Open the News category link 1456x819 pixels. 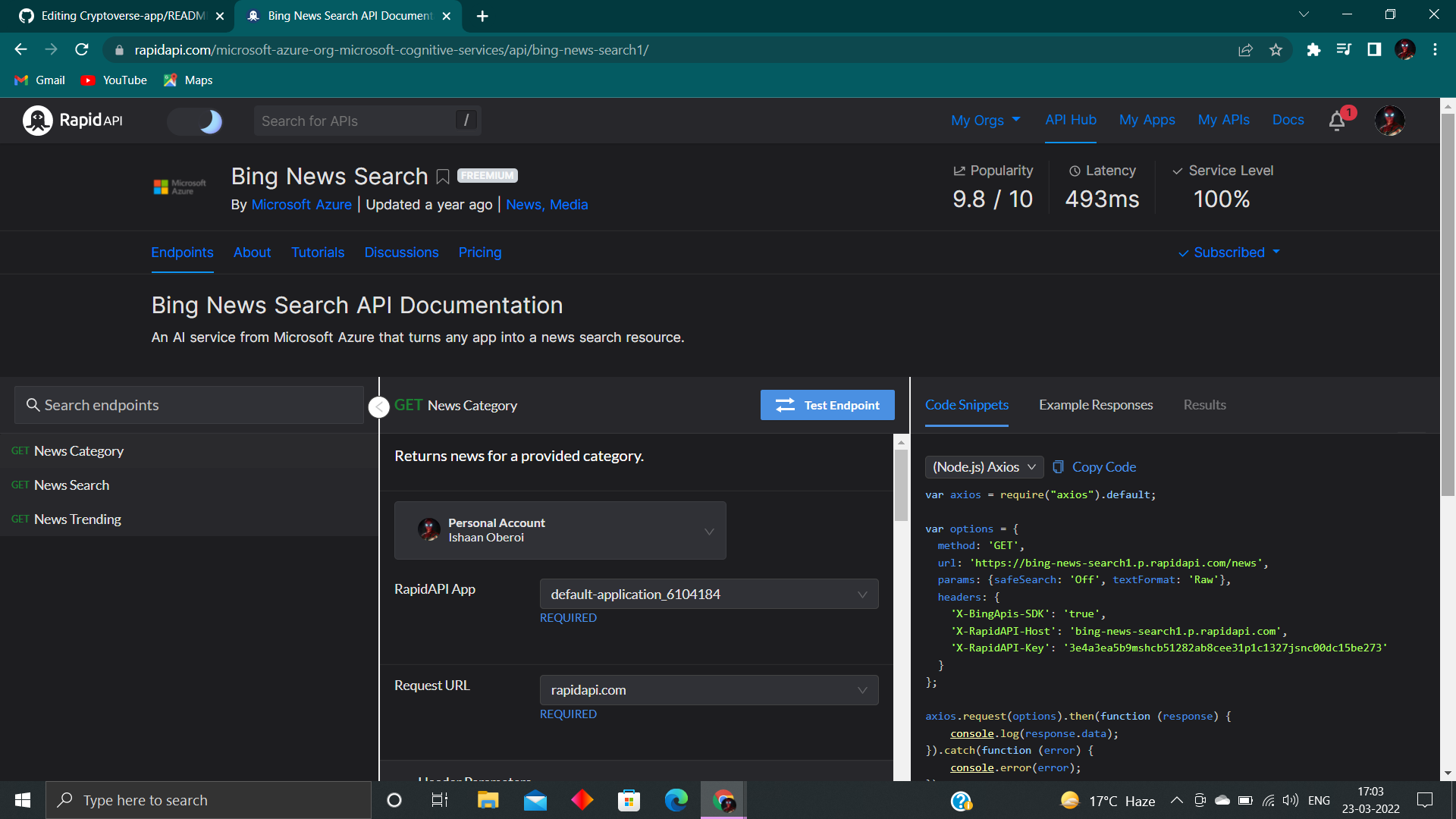click(524, 205)
